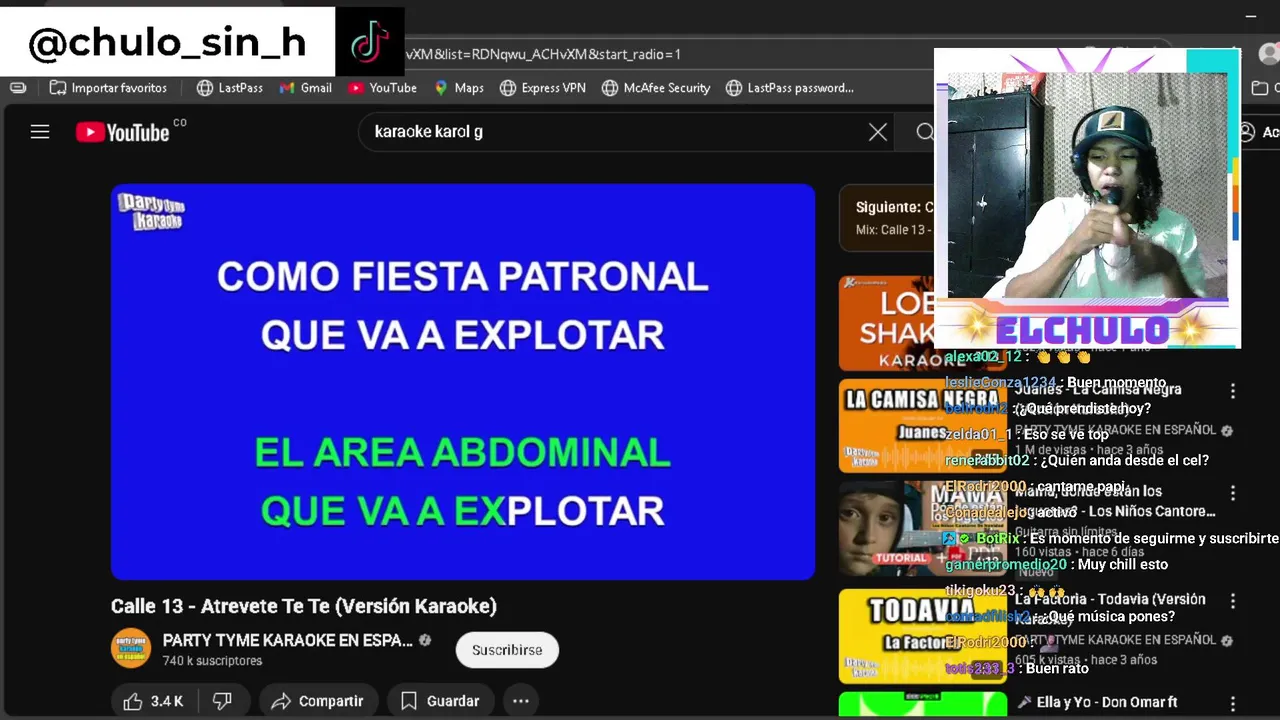Open PARTY TYME KARAOKE EN ESPA... channel link

[288, 640]
